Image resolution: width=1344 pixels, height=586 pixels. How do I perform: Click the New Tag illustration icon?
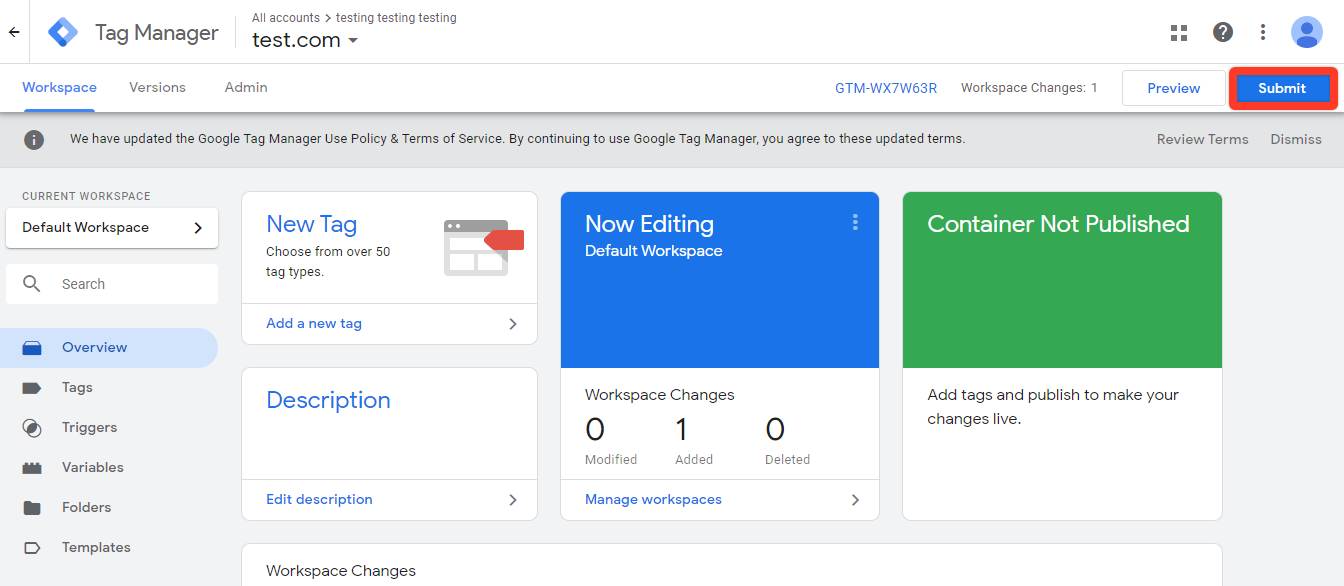(x=483, y=247)
